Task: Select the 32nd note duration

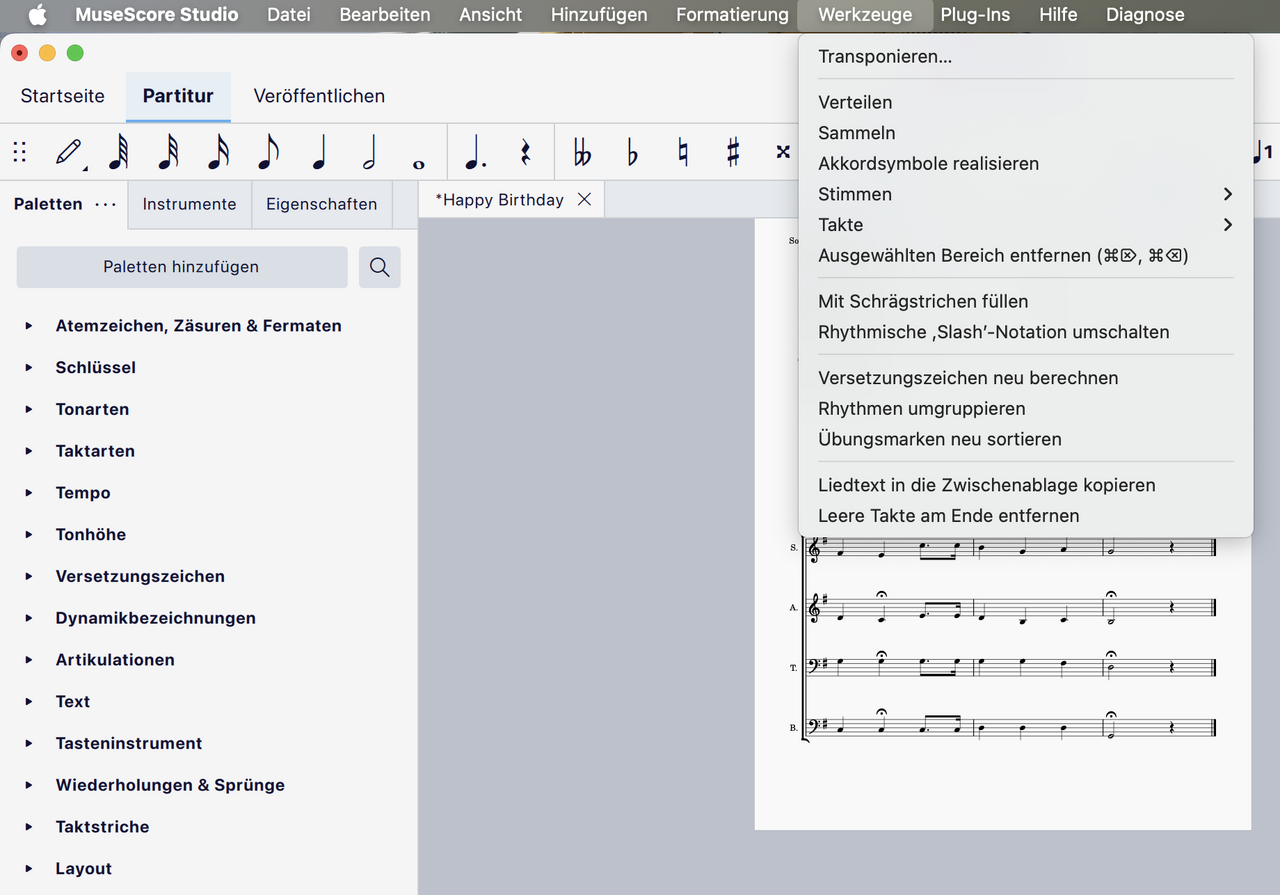Action: (169, 153)
